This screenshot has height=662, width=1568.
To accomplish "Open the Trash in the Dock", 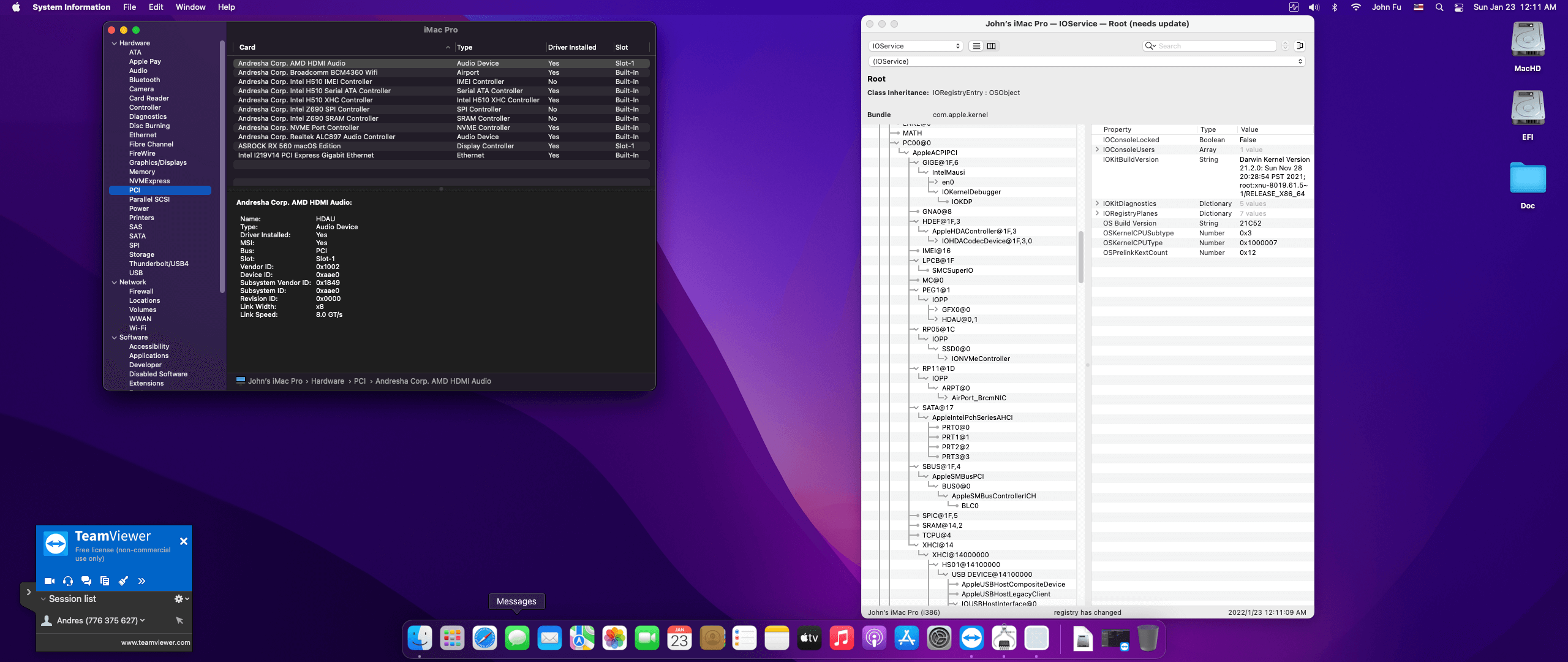I will (x=1148, y=638).
